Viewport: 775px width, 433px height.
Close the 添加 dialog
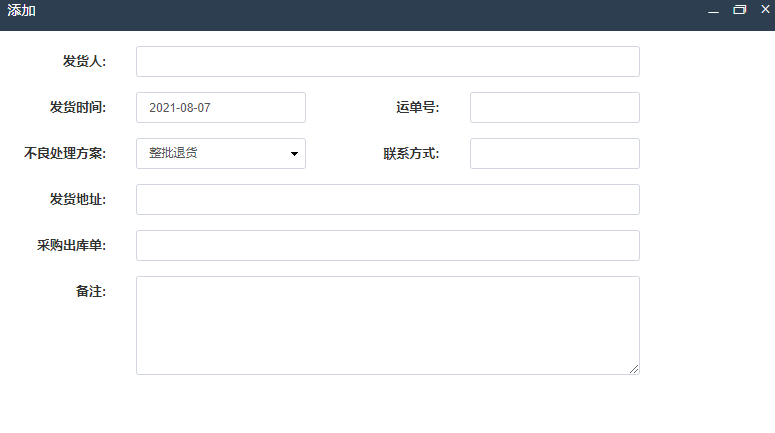(765, 9)
